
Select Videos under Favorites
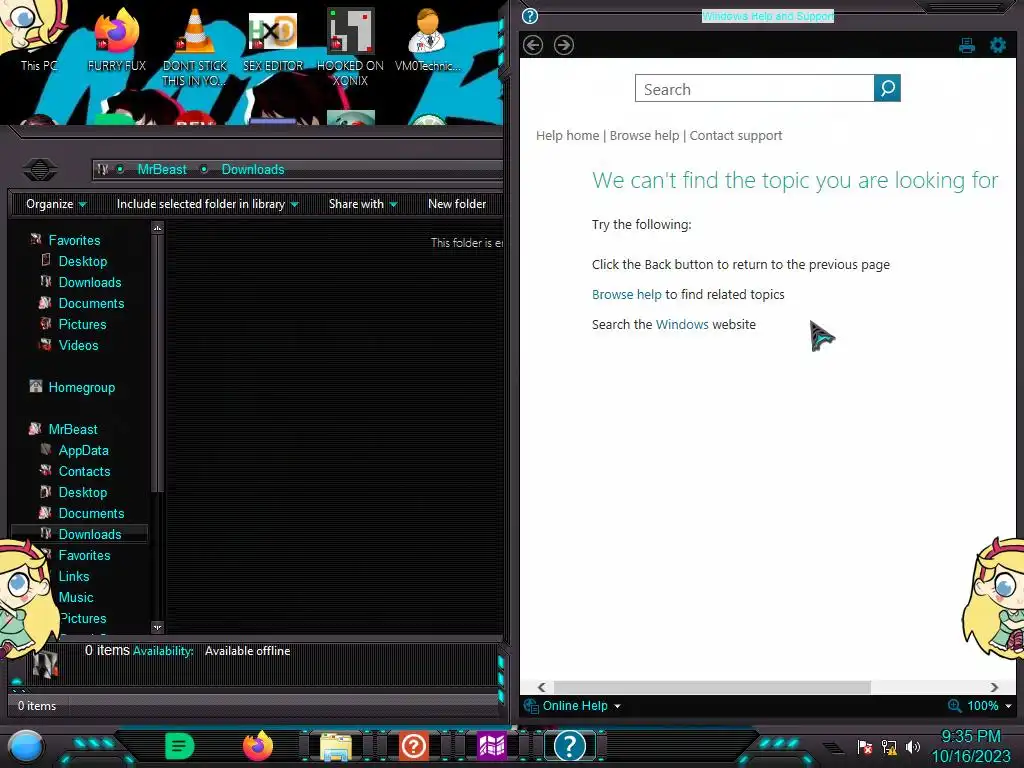pos(78,345)
